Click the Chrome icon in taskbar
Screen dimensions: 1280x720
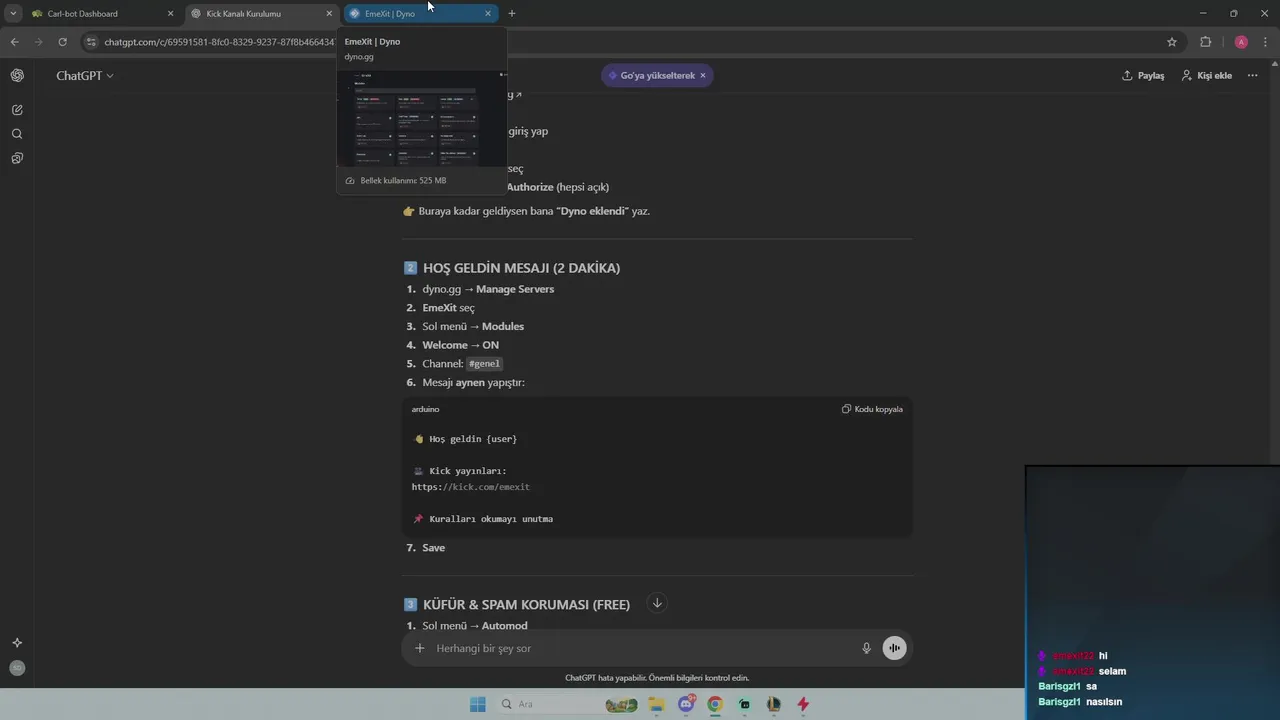[714, 704]
